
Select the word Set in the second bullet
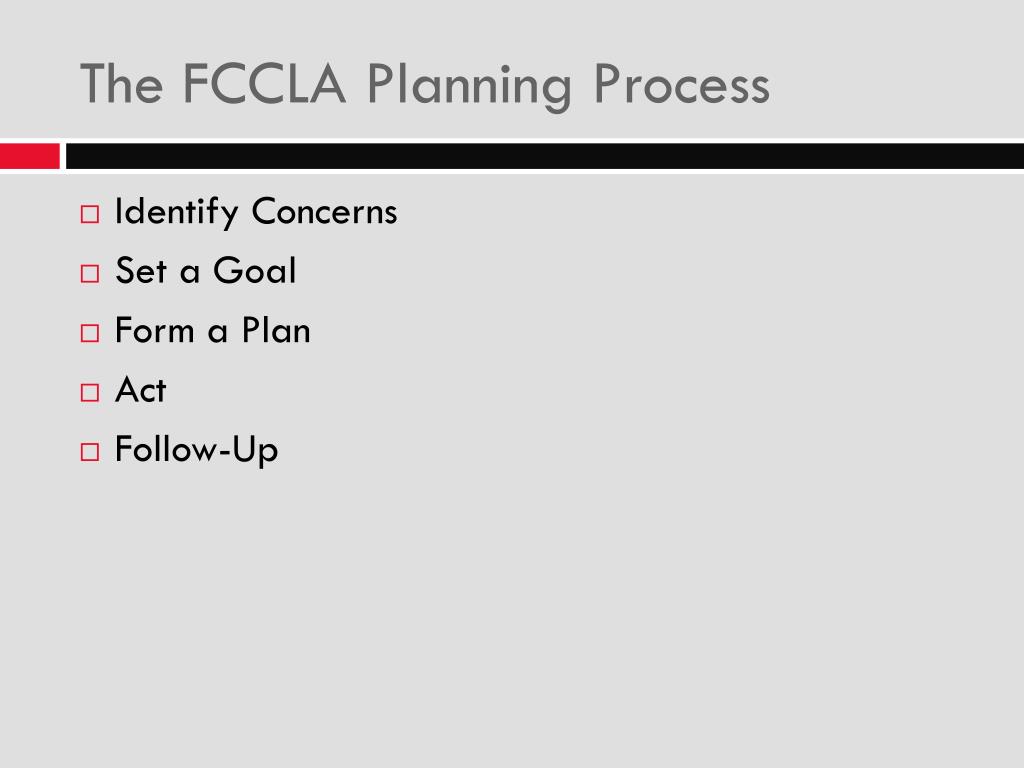[141, 270]
